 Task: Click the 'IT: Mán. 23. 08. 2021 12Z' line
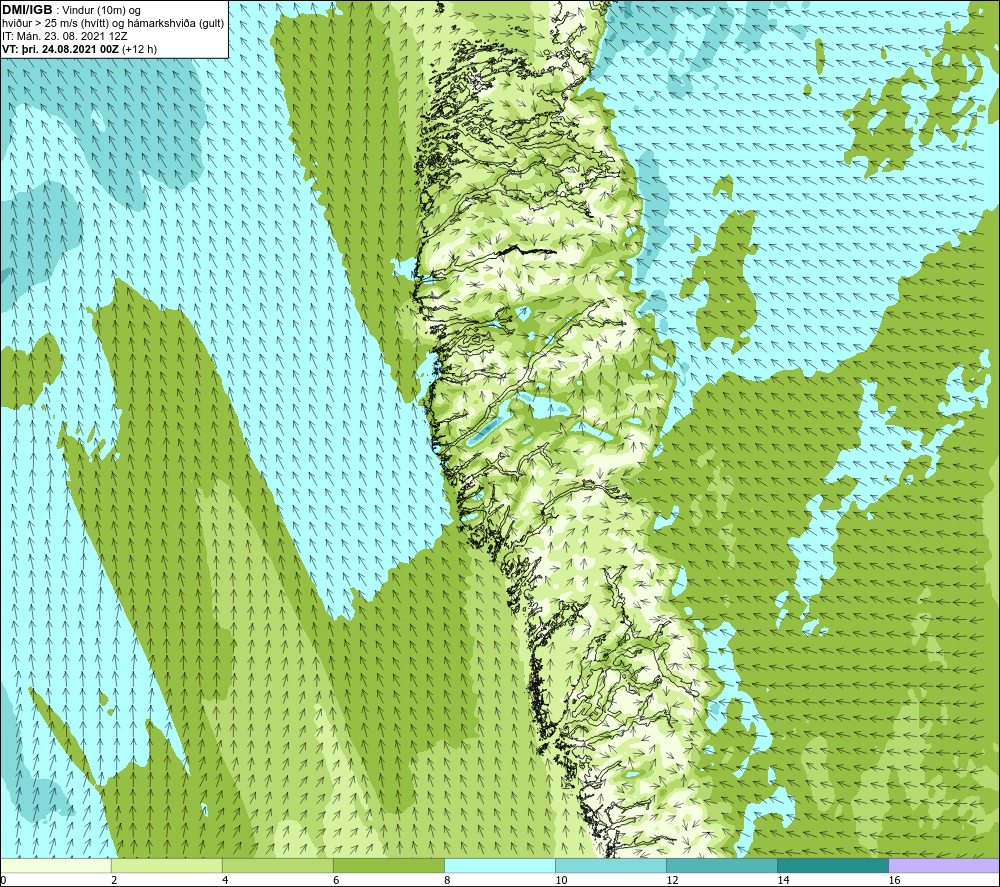pos(64,36)
